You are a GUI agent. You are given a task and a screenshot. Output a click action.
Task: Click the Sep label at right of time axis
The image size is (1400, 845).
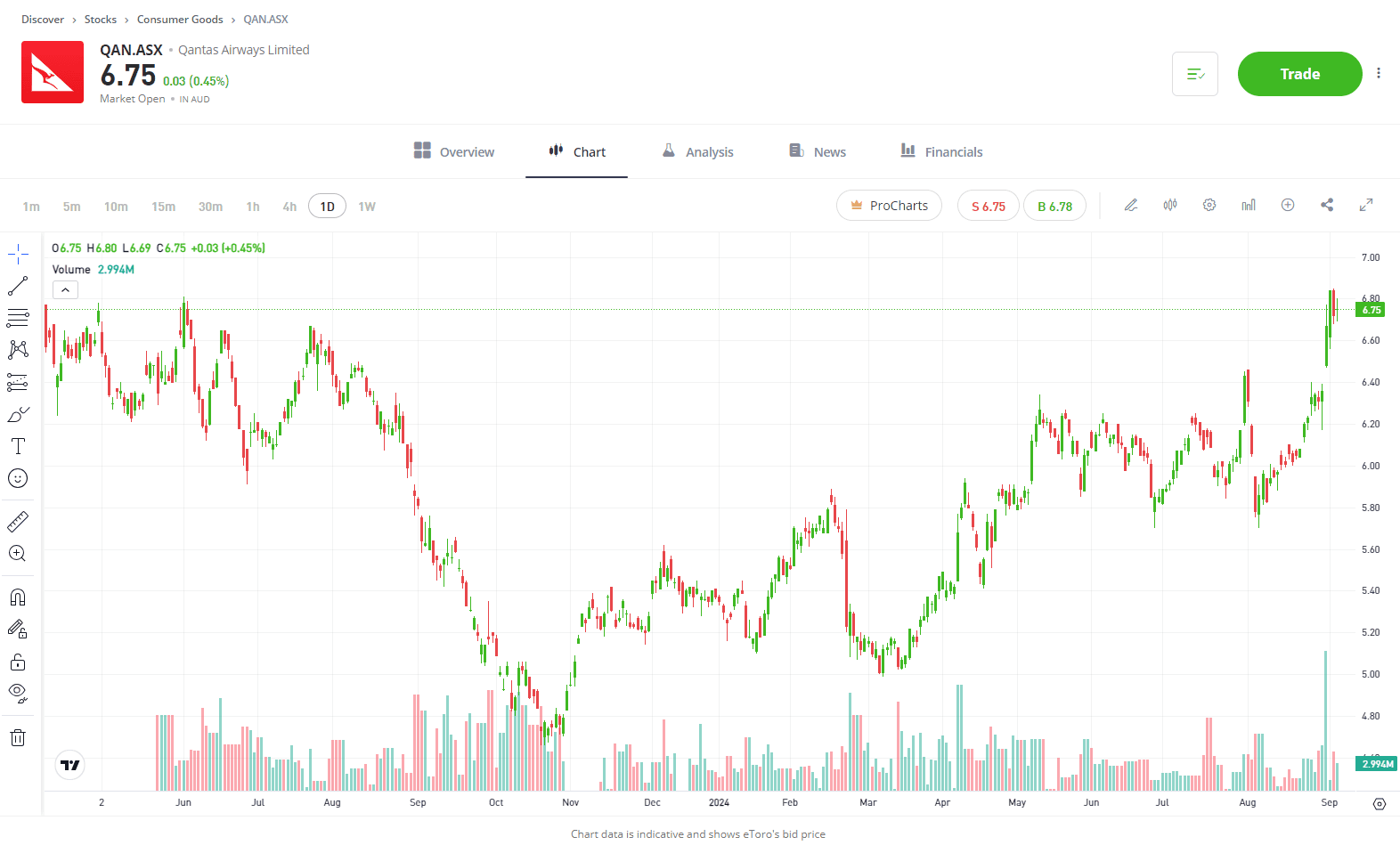pos(1329,802)
